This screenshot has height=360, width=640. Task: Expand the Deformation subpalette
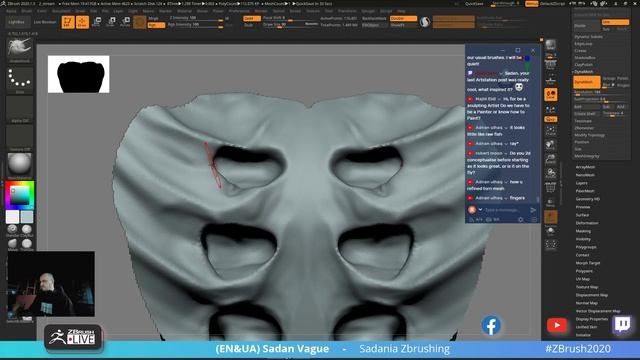point(587,223)
